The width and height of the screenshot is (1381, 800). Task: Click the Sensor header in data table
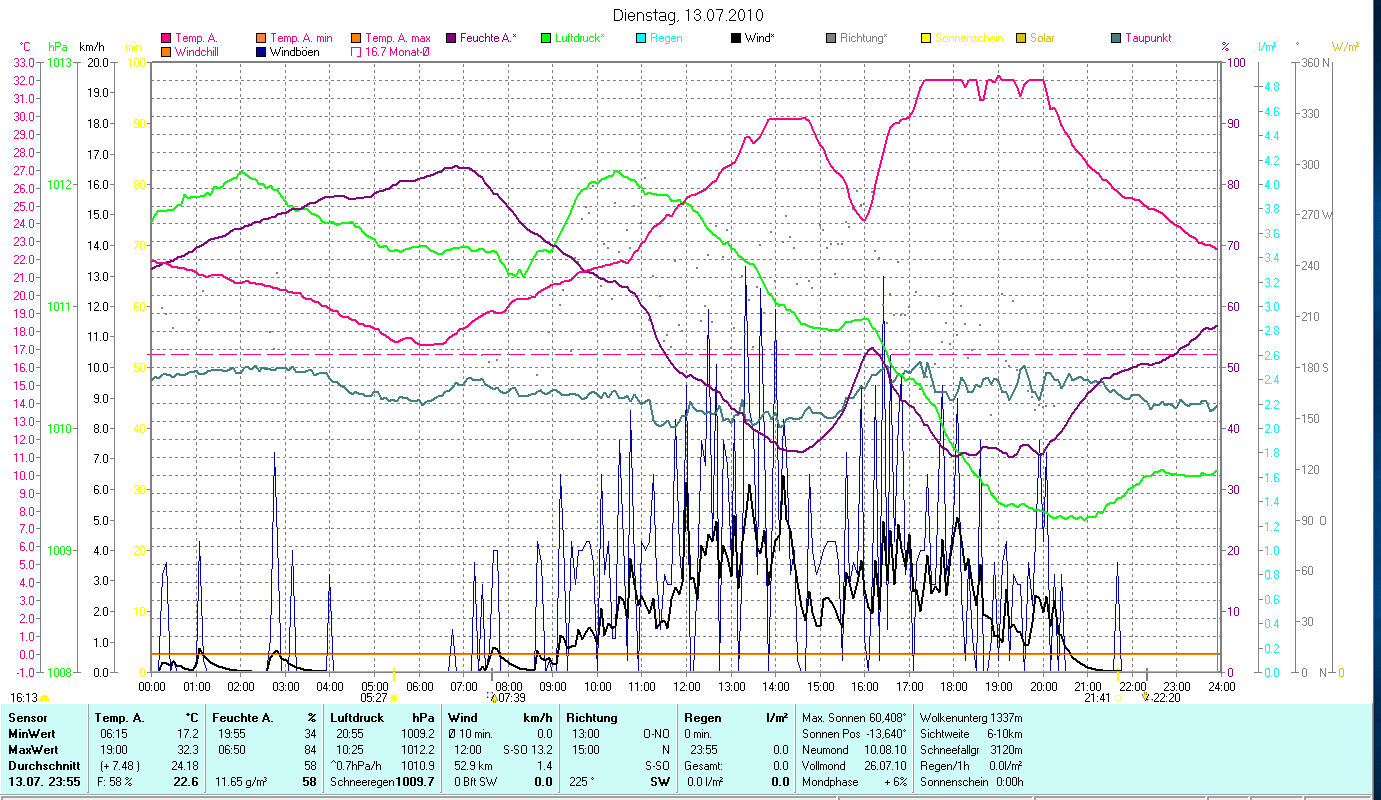click(x=27, y=717)
